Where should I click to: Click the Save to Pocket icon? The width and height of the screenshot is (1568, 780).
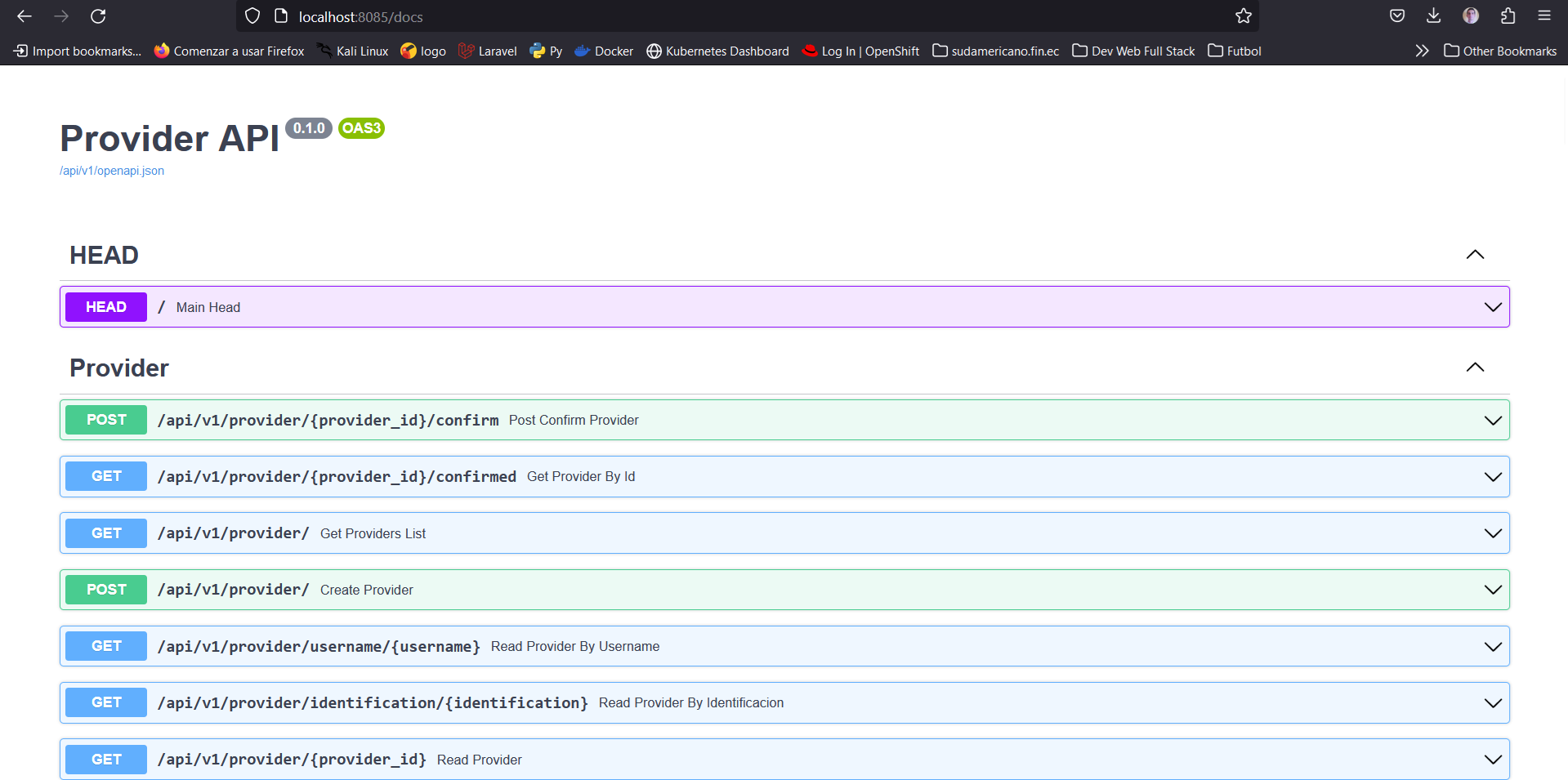pos(1397,16)
